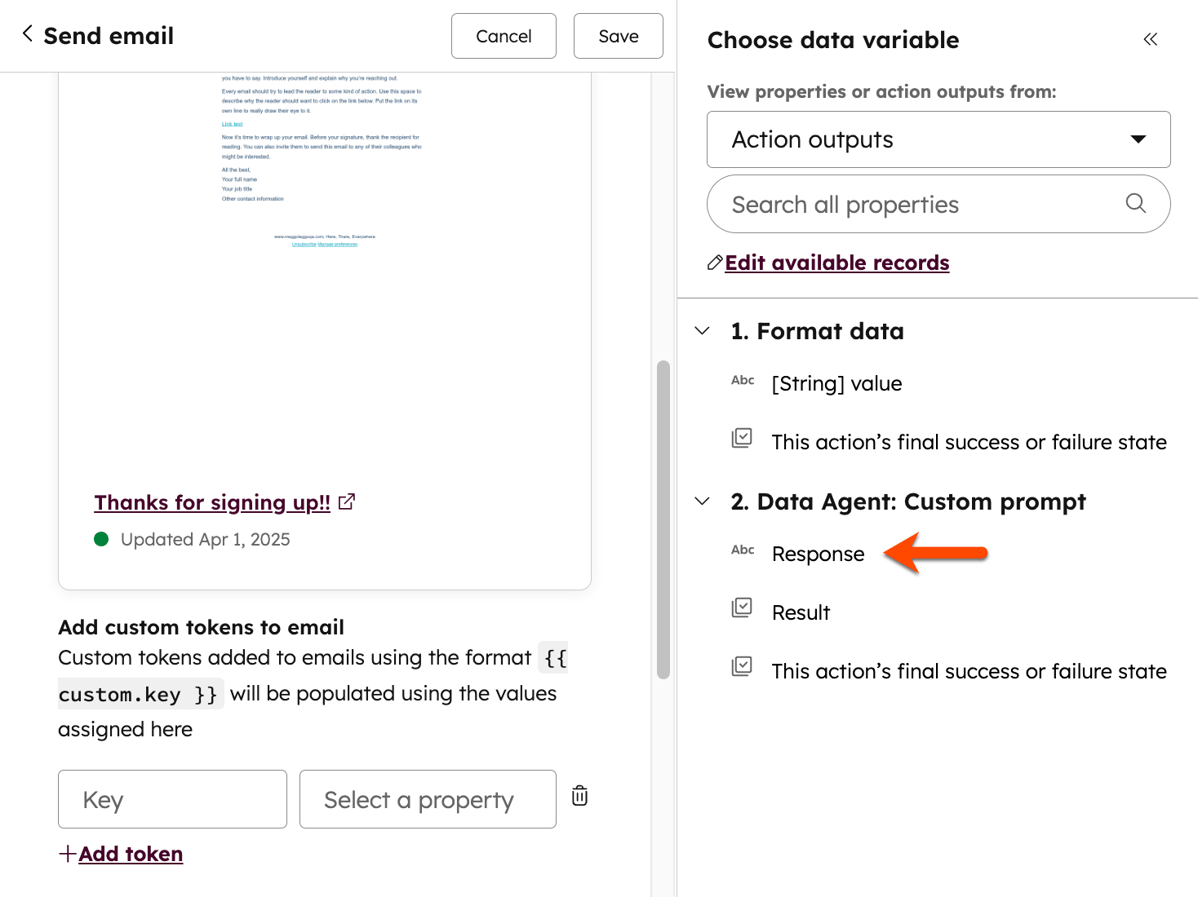1198x897 pixels.
Task: Collapse the Choose data variable panel
Action: click(1150, 39)
